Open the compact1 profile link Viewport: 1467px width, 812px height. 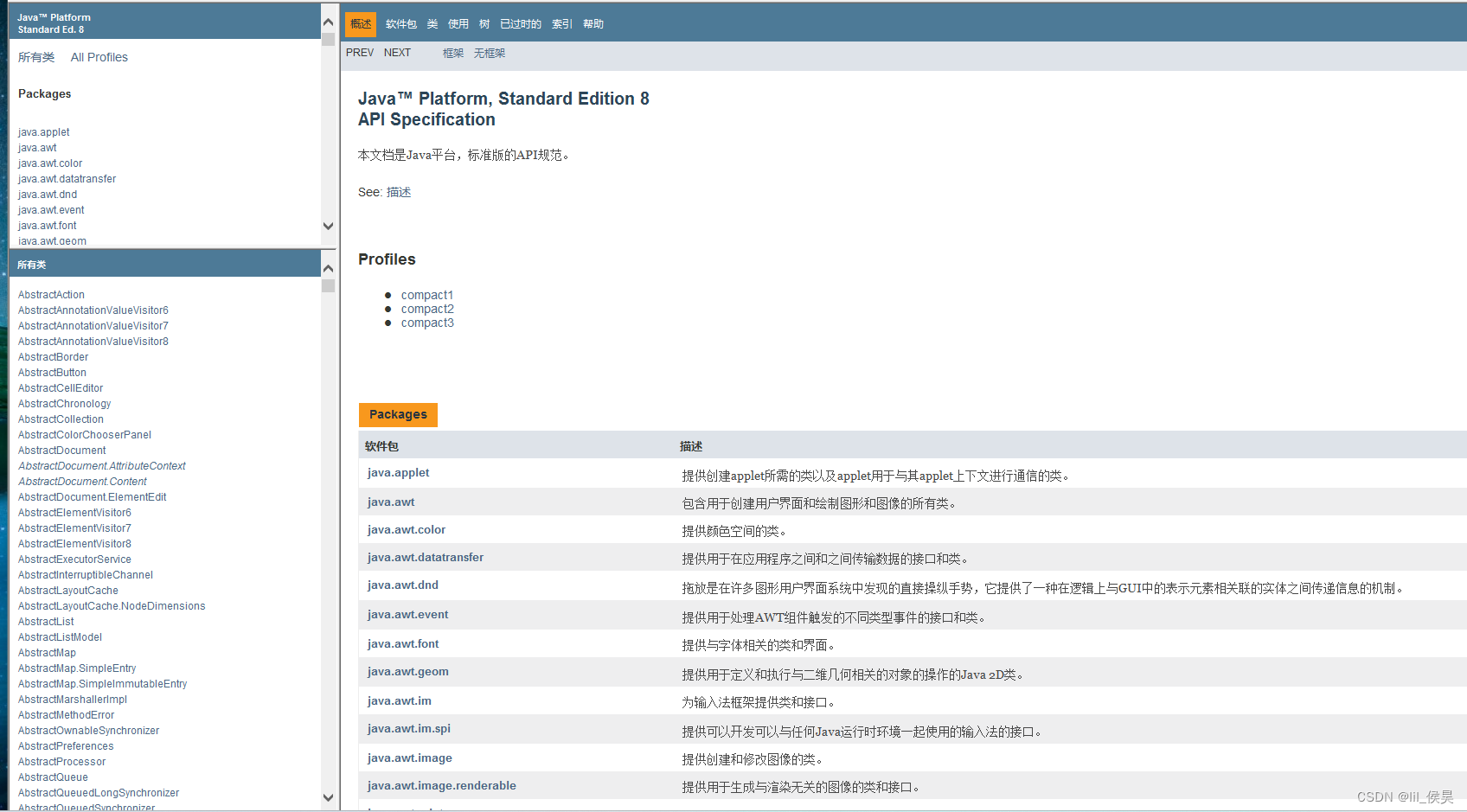tap(427, 294)
